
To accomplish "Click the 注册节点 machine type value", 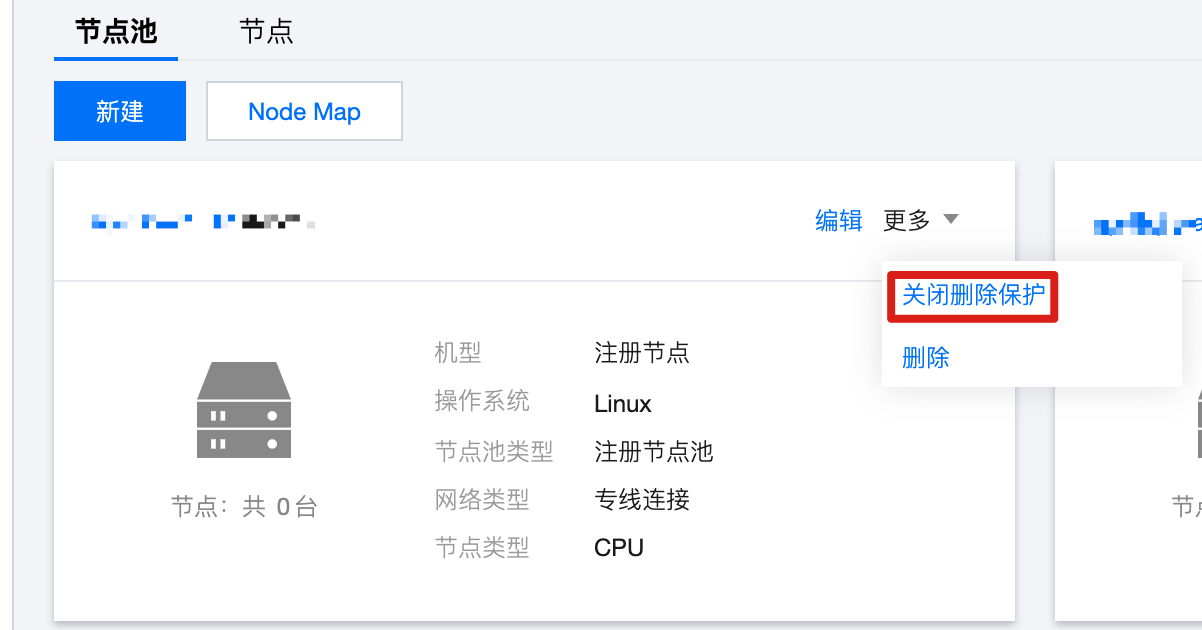I will [x=642, y=353].
